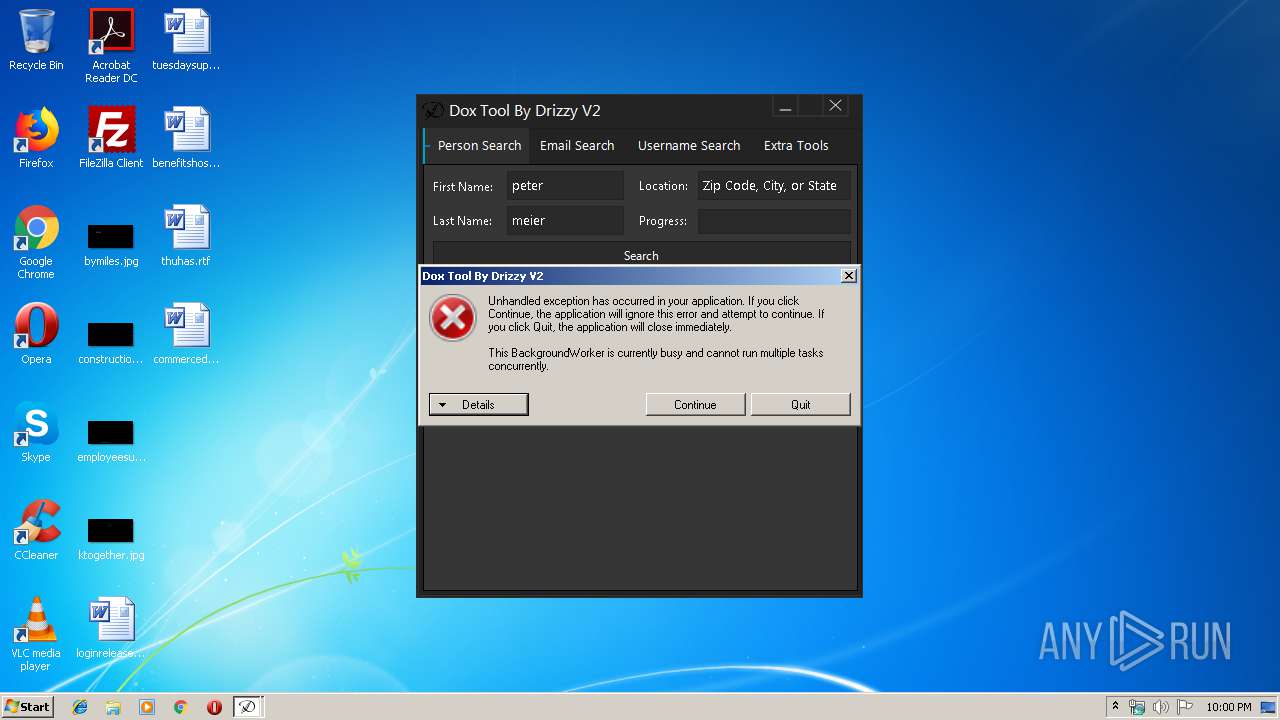Switch to the Username Search tab
Viewport: 1280px width, 720px height.
pyautogui.click(x=689, y=146)
